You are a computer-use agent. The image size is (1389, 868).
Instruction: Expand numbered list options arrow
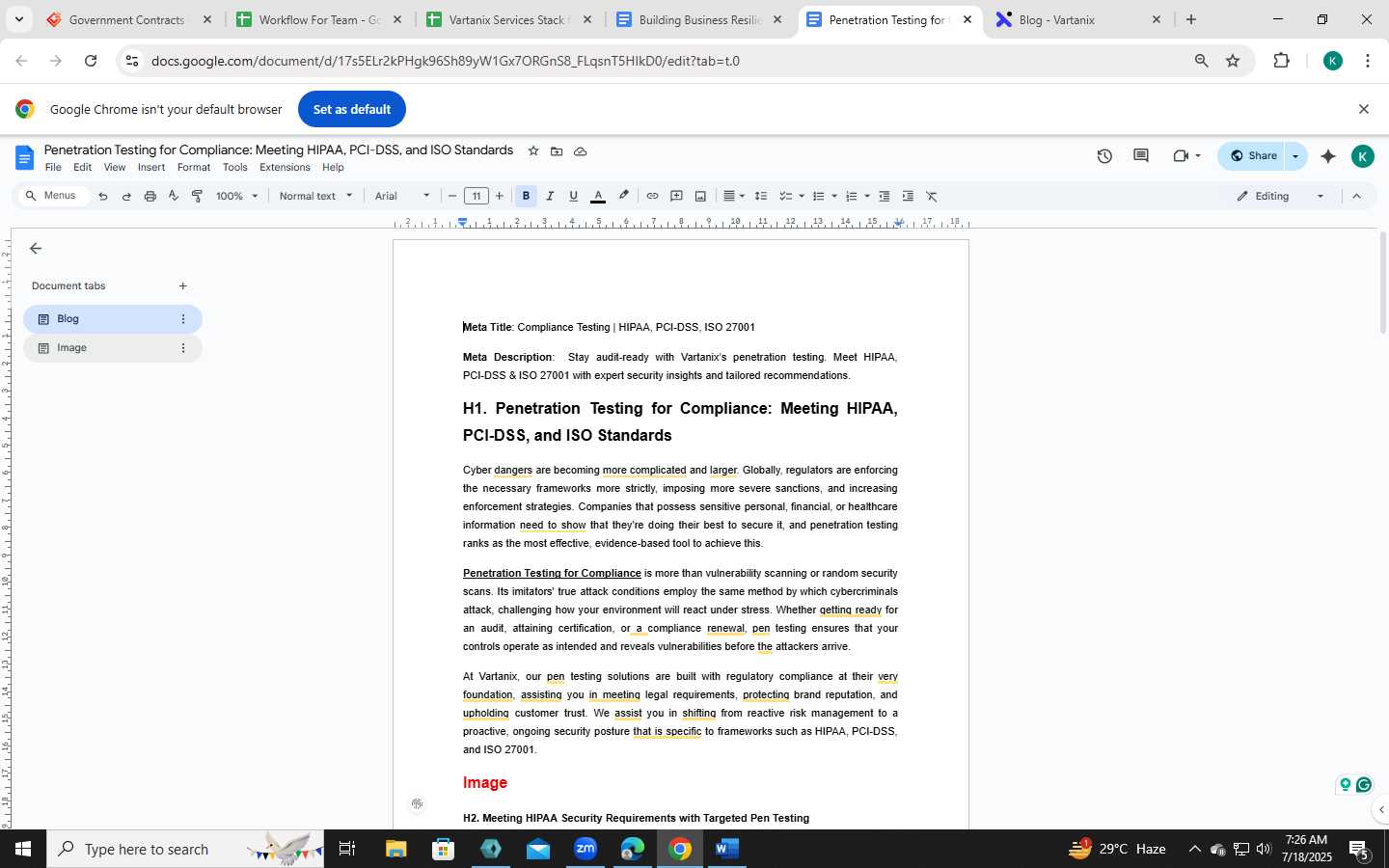click(x=867, y=196)
